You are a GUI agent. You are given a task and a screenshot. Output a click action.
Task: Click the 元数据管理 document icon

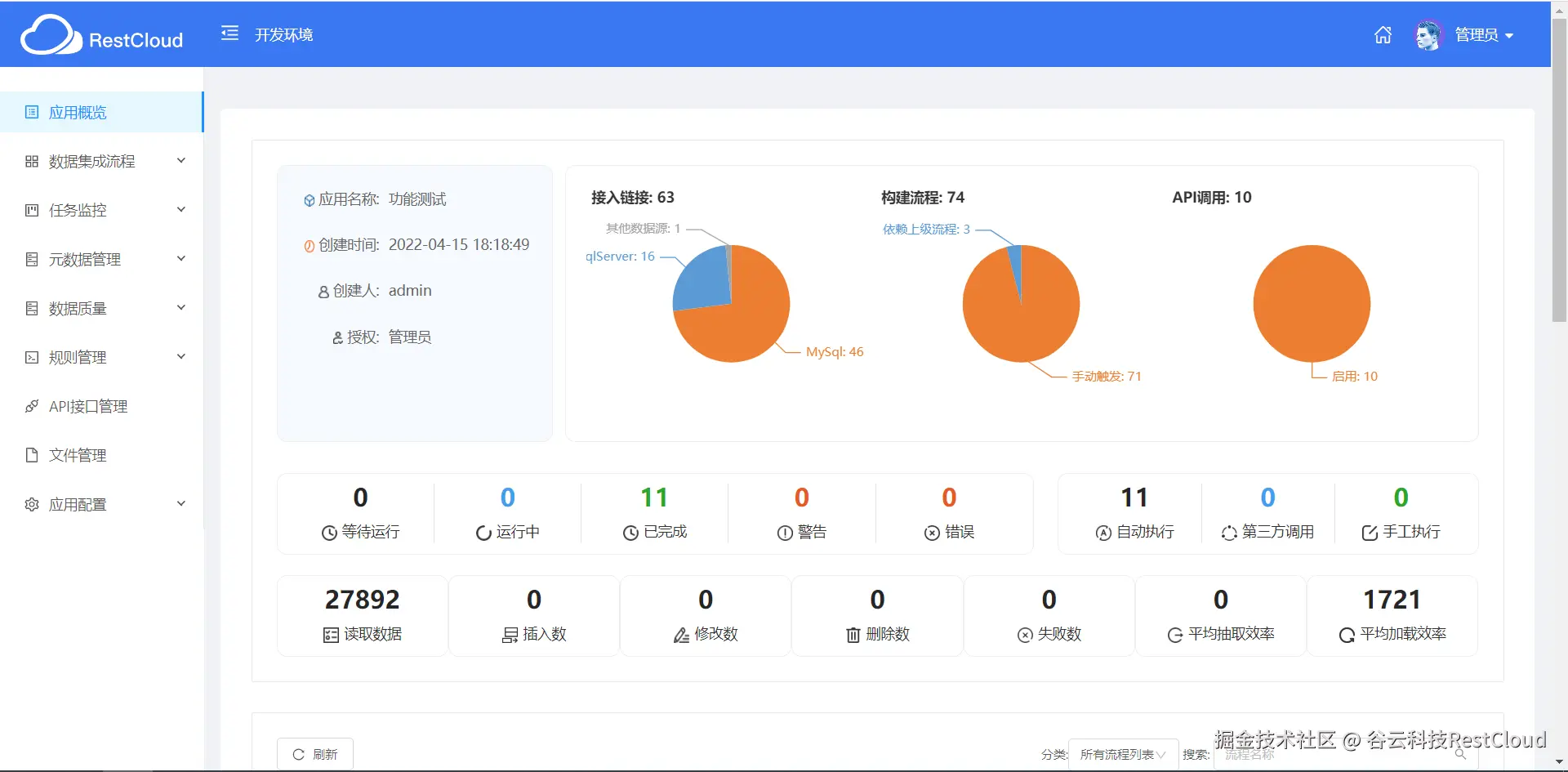32,259
